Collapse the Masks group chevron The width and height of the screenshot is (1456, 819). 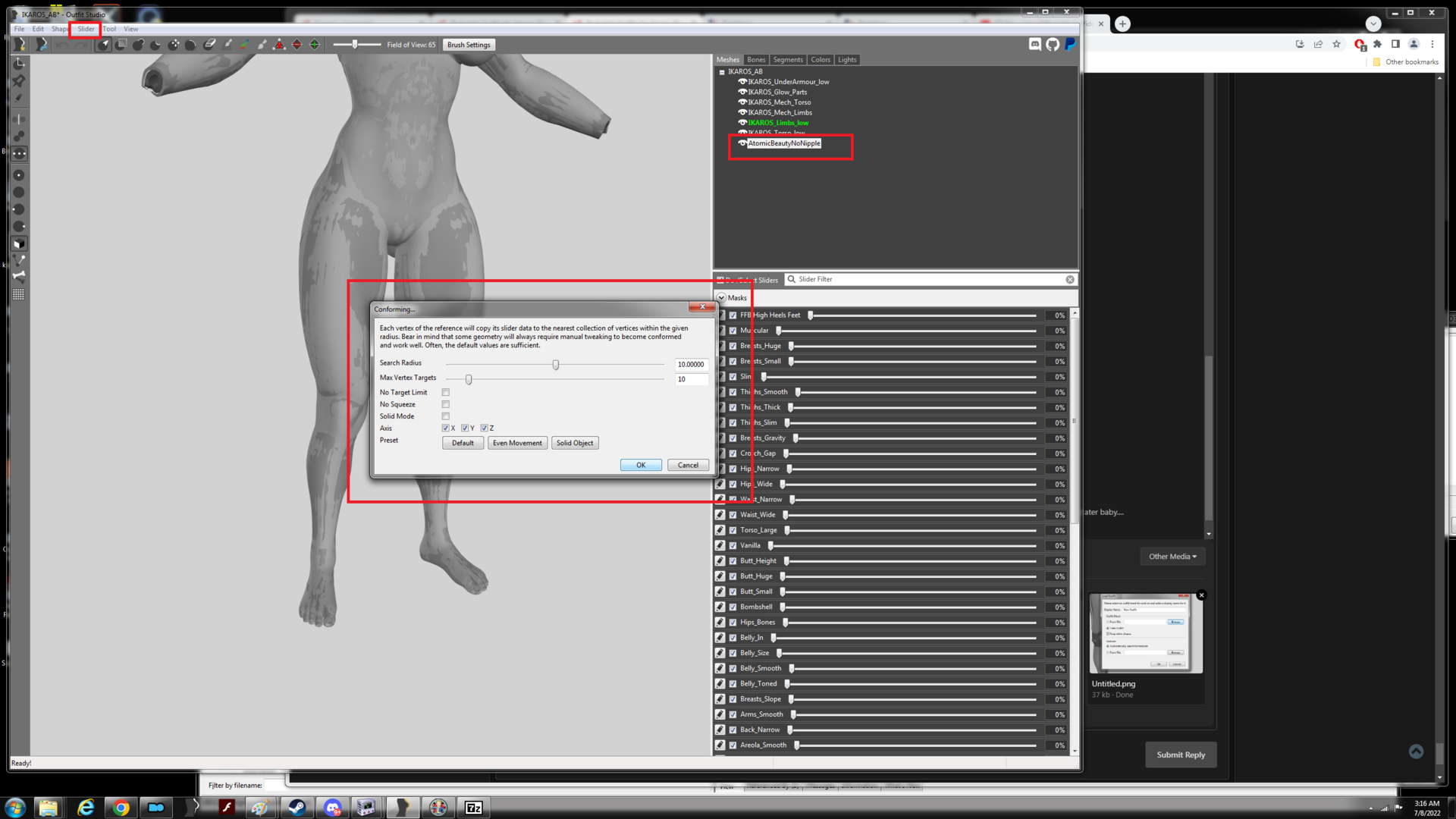721,298
